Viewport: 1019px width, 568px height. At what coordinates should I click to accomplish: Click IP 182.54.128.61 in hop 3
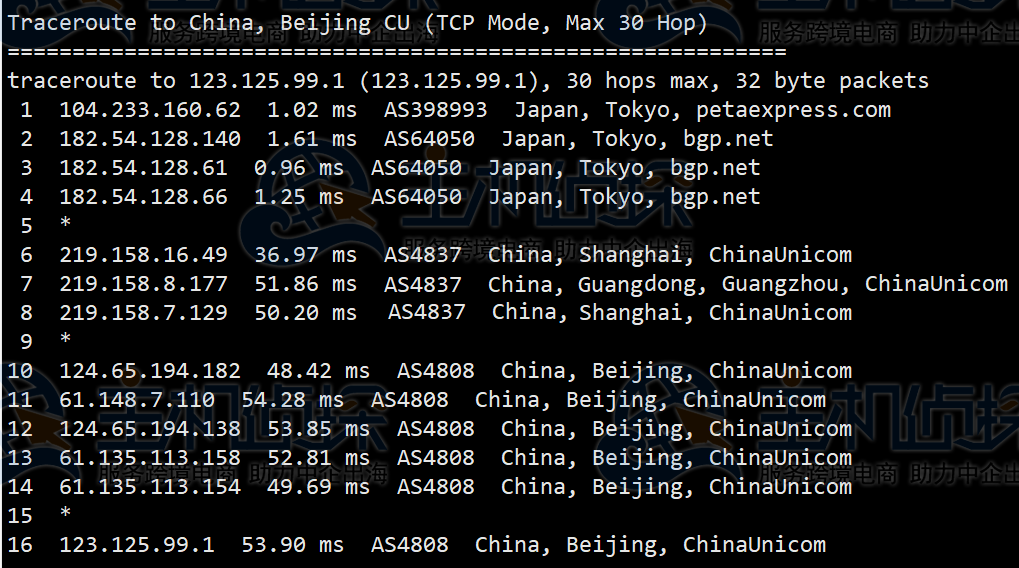pyautogui.click(x=144, y=168)
